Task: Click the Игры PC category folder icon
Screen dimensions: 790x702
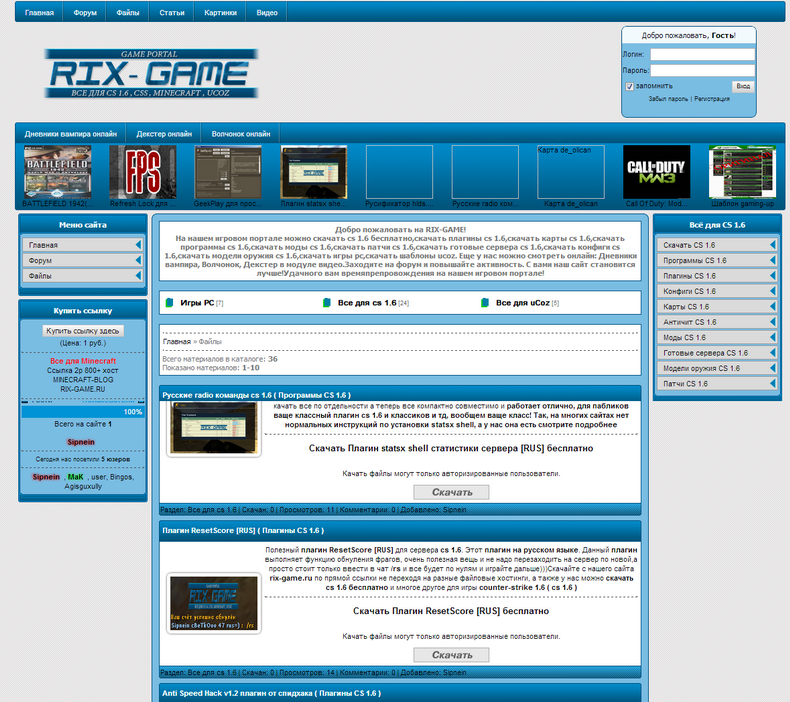Action: point(170,303)
